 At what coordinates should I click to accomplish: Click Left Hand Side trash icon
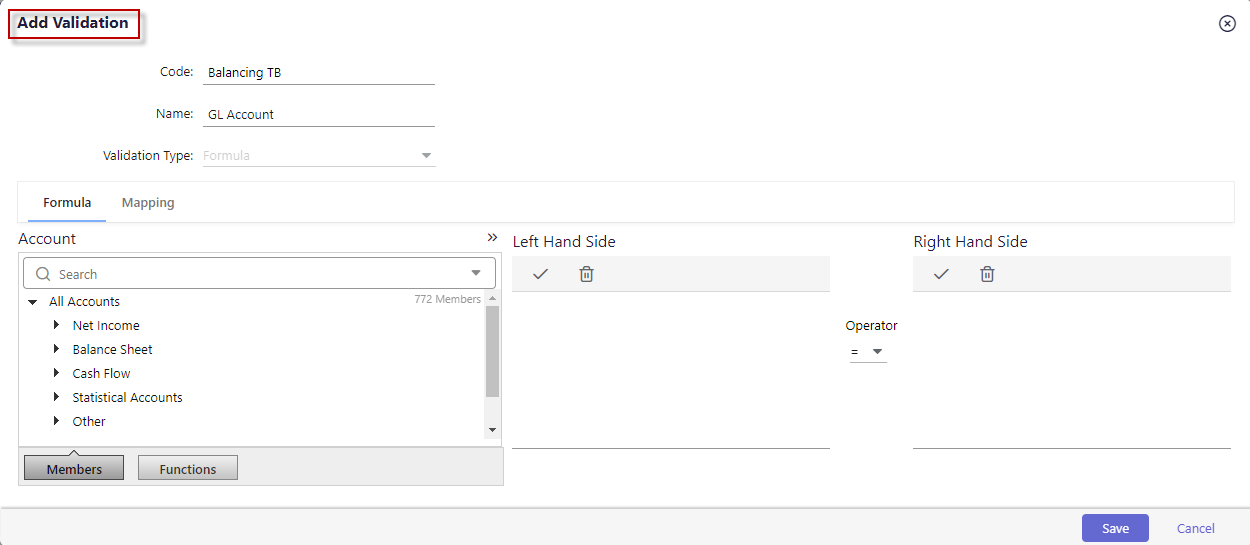click(x=587, y=274)
